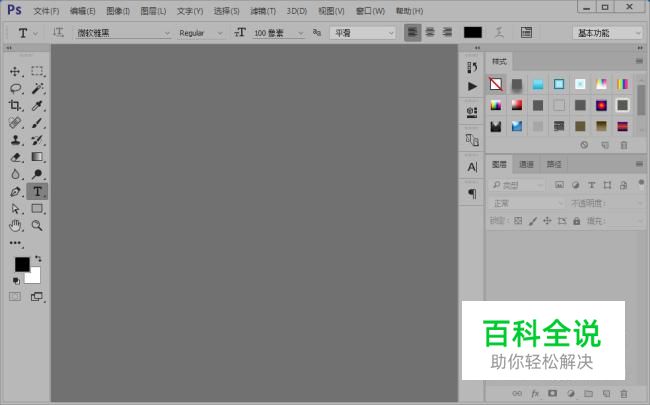Toggle Character and Paragraph panels button
Image resolution: width=650 pixels, height=405 pixels.
526,32
